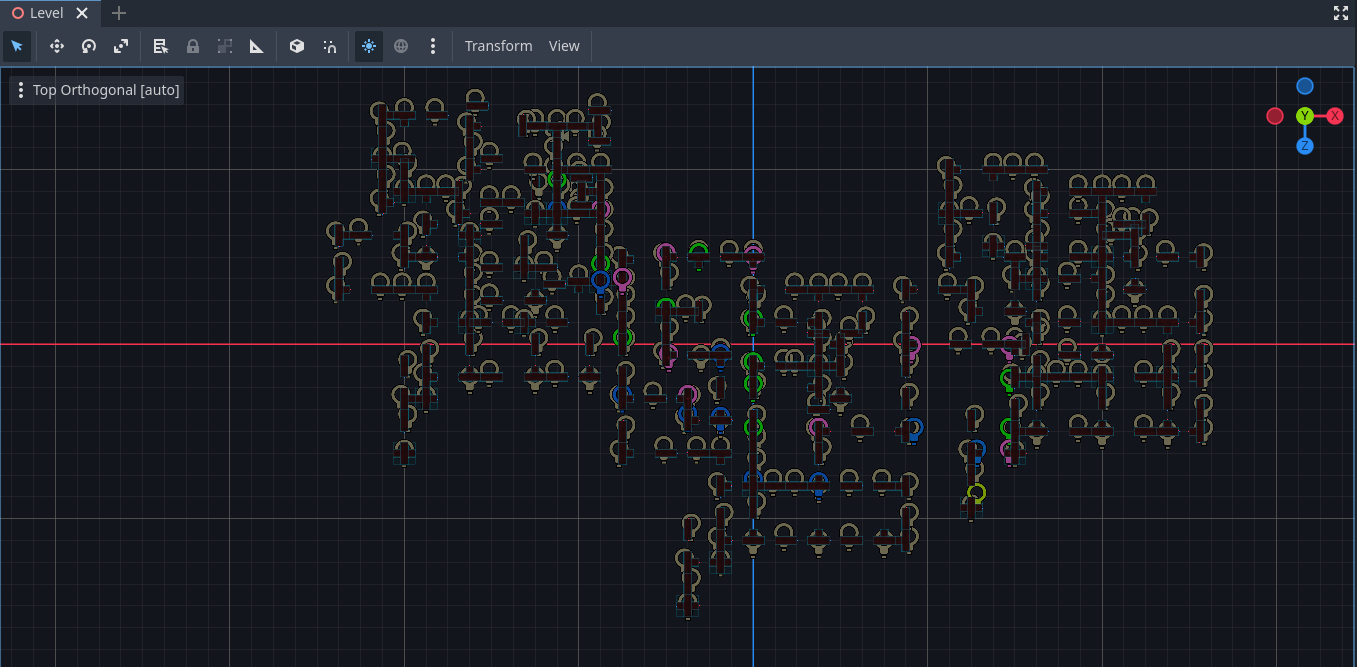Toggle the snap mode icon
This screenshot has width=1357, height=667.
(329, 46)
